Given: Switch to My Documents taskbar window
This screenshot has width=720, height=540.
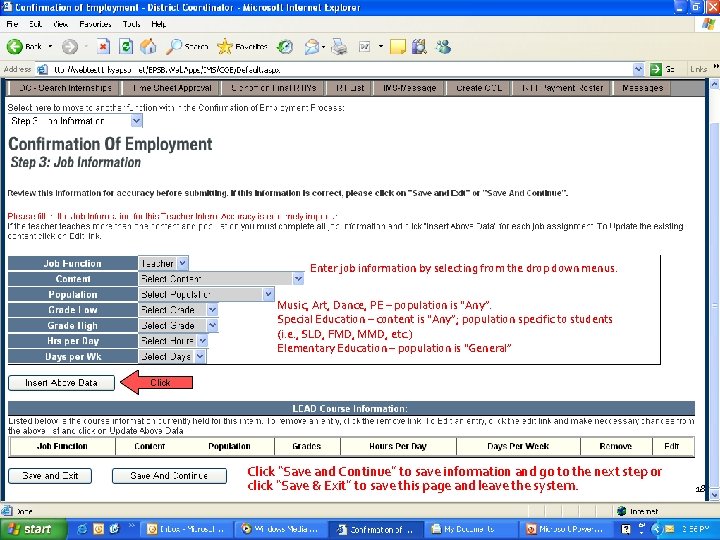Looking at the screenshot, I should [x=470, y=529].
